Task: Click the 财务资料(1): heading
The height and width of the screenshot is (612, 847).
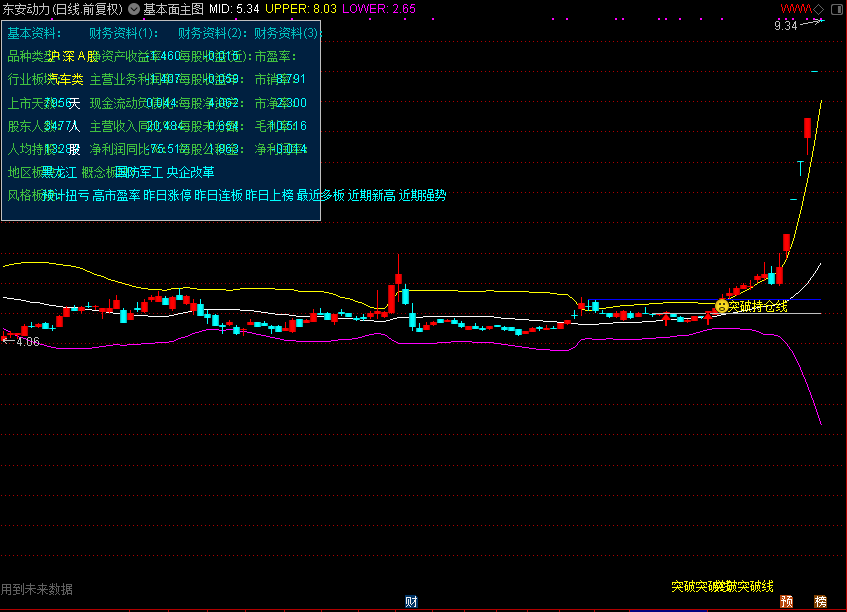Action: click(124, 33)
